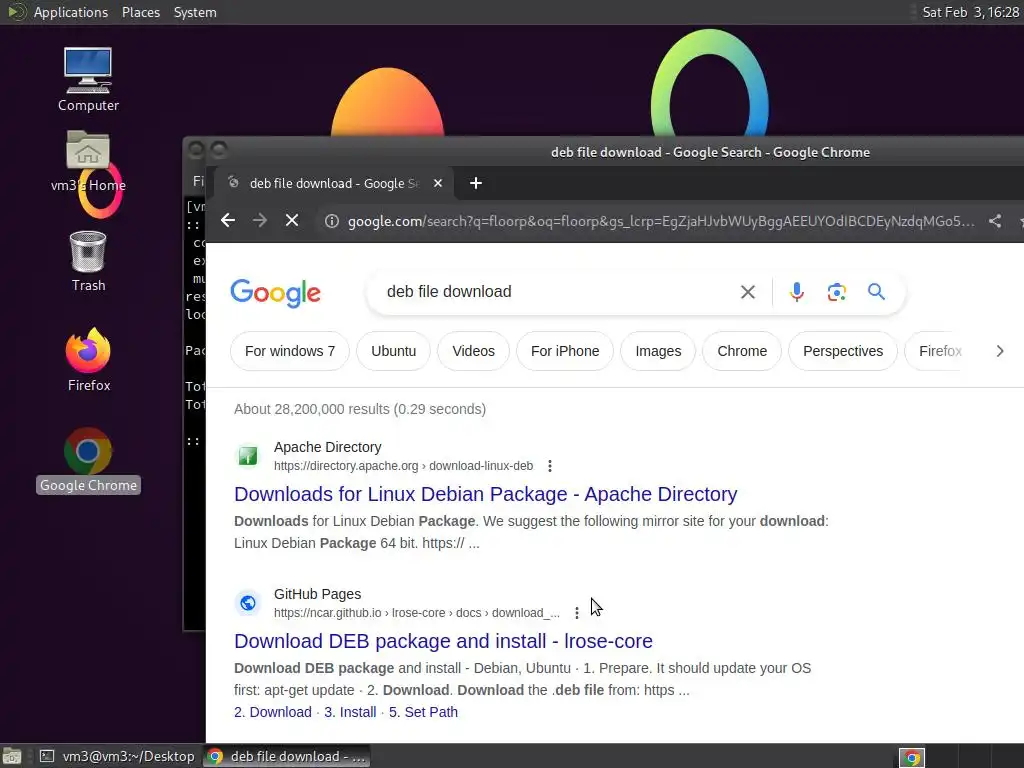
Task: Share this page icon in address bar
Action: click(995, 221)
